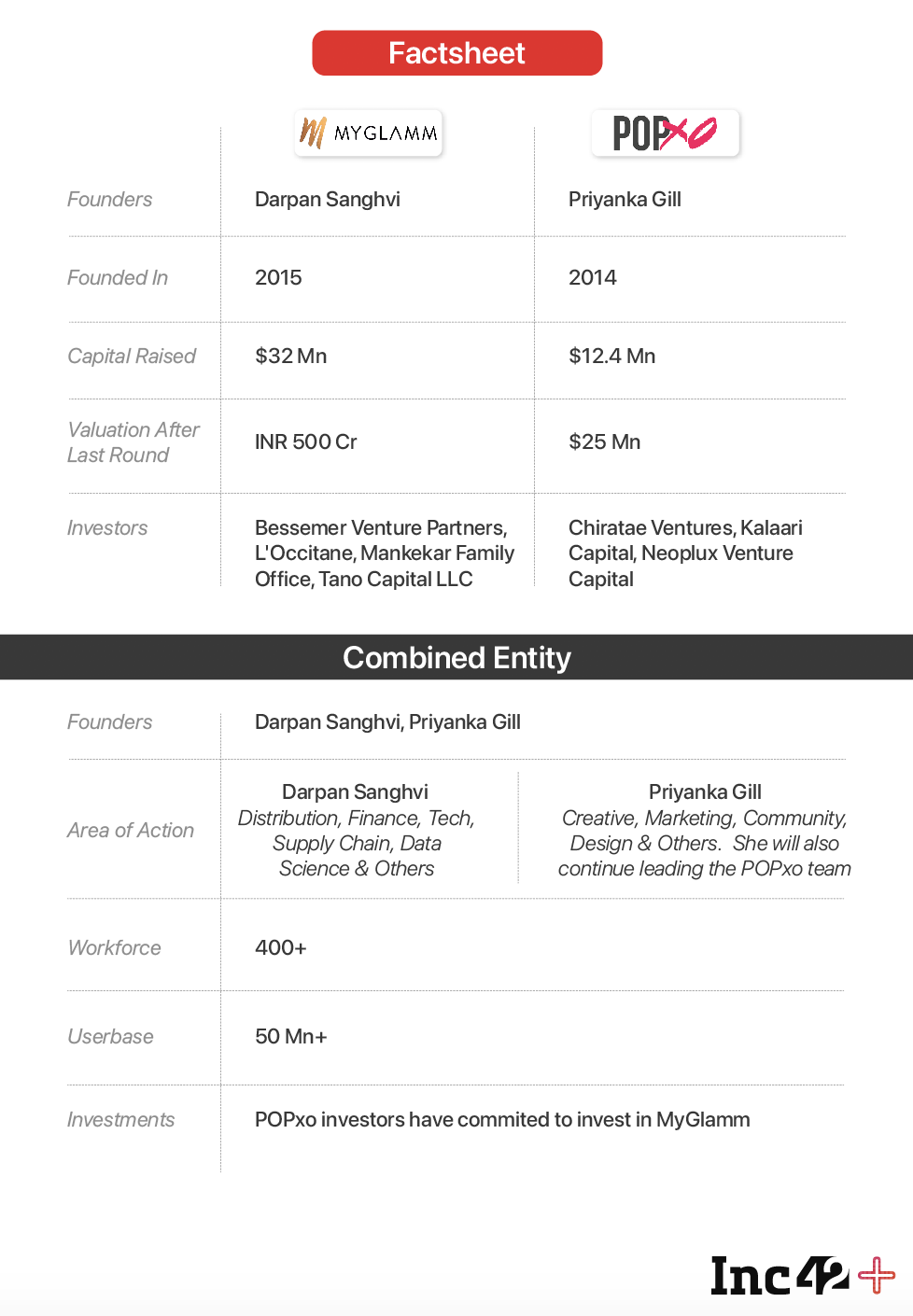Click the INR 500 Cr valuation
This screenshot has height=1316, width=913.
tap(306, 442)
